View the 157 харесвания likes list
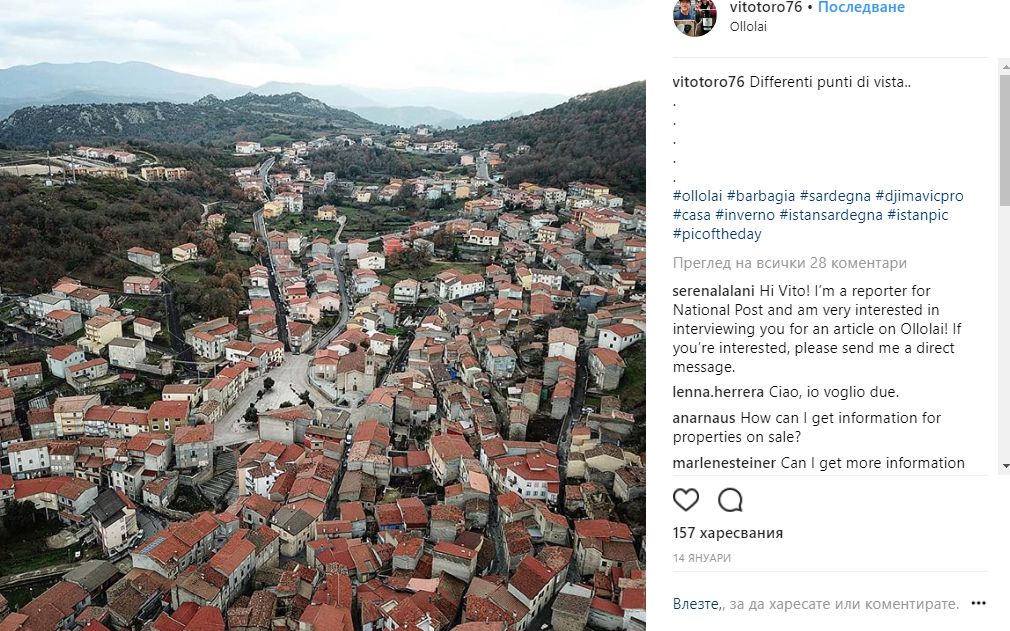Viewport: 1010px width, 631px height. coord(728,533)
